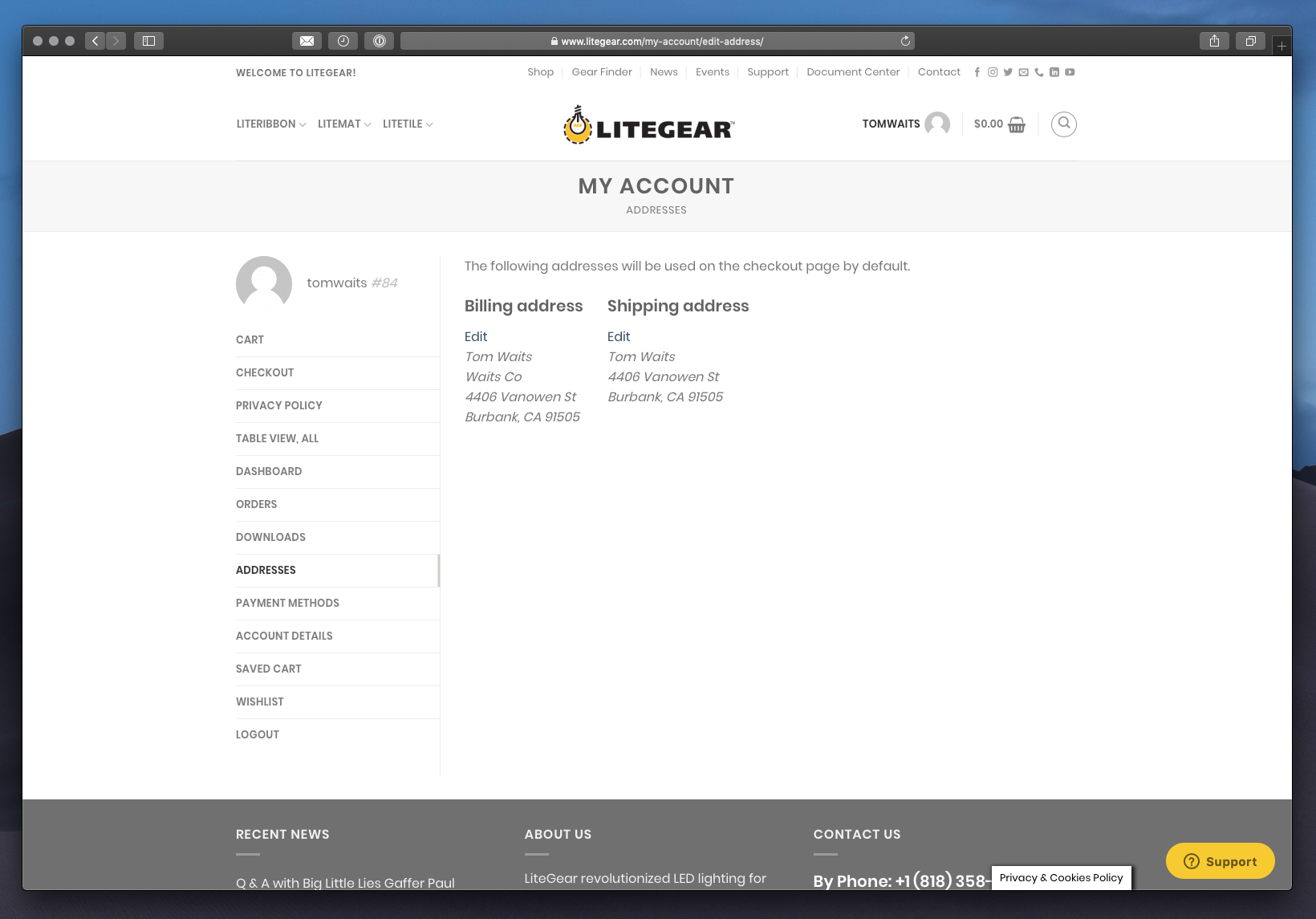Viewport: 1316px width, 919px height.
Task: Open ORDERS in account sidebar
Action: 338,505
